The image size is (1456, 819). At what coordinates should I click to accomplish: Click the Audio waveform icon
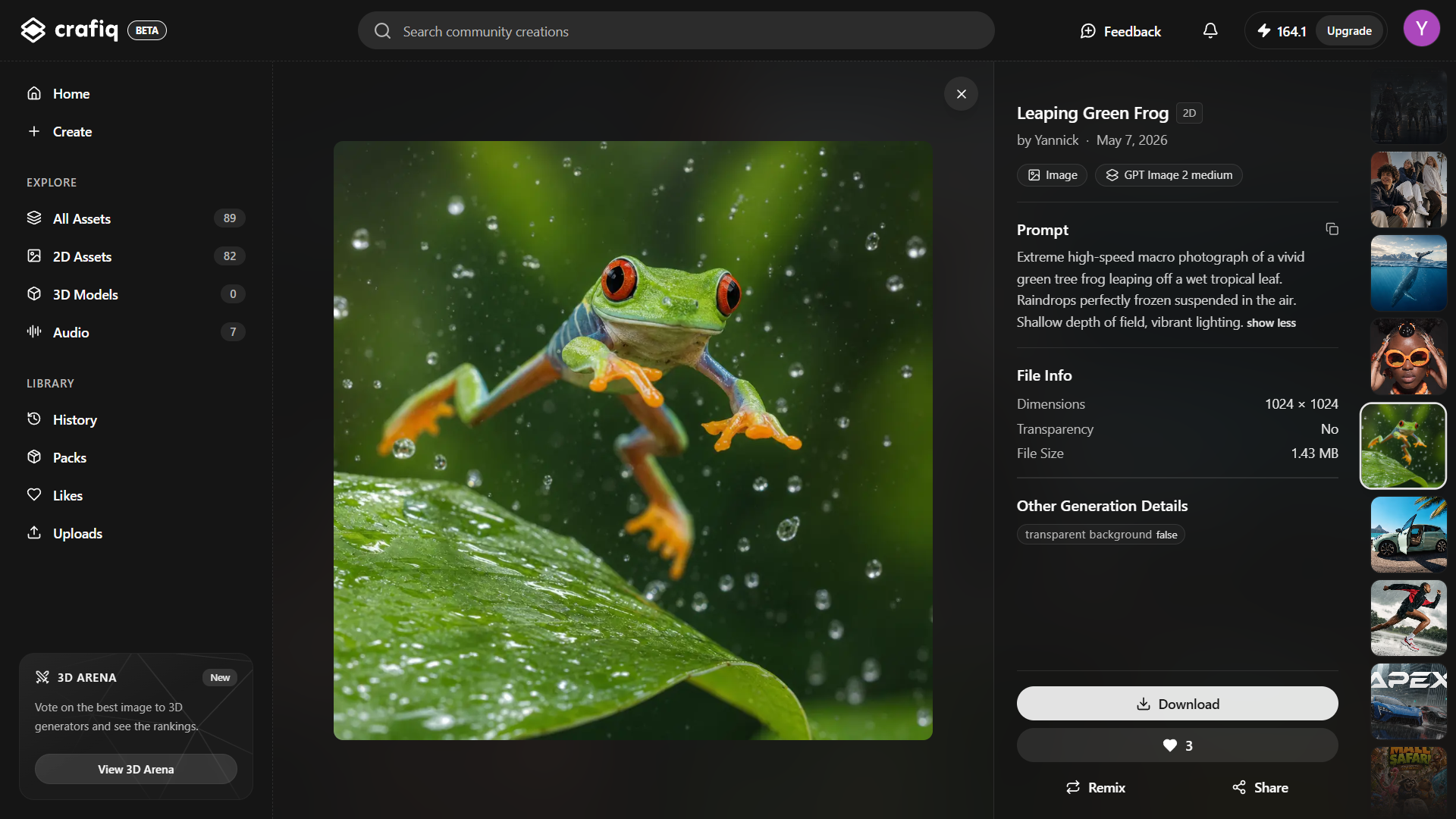click(34, 332)
